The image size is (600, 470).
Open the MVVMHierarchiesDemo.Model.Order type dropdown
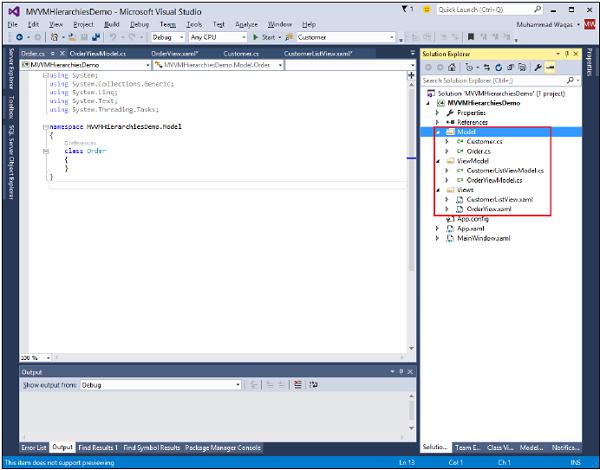(x=218, y=65)
